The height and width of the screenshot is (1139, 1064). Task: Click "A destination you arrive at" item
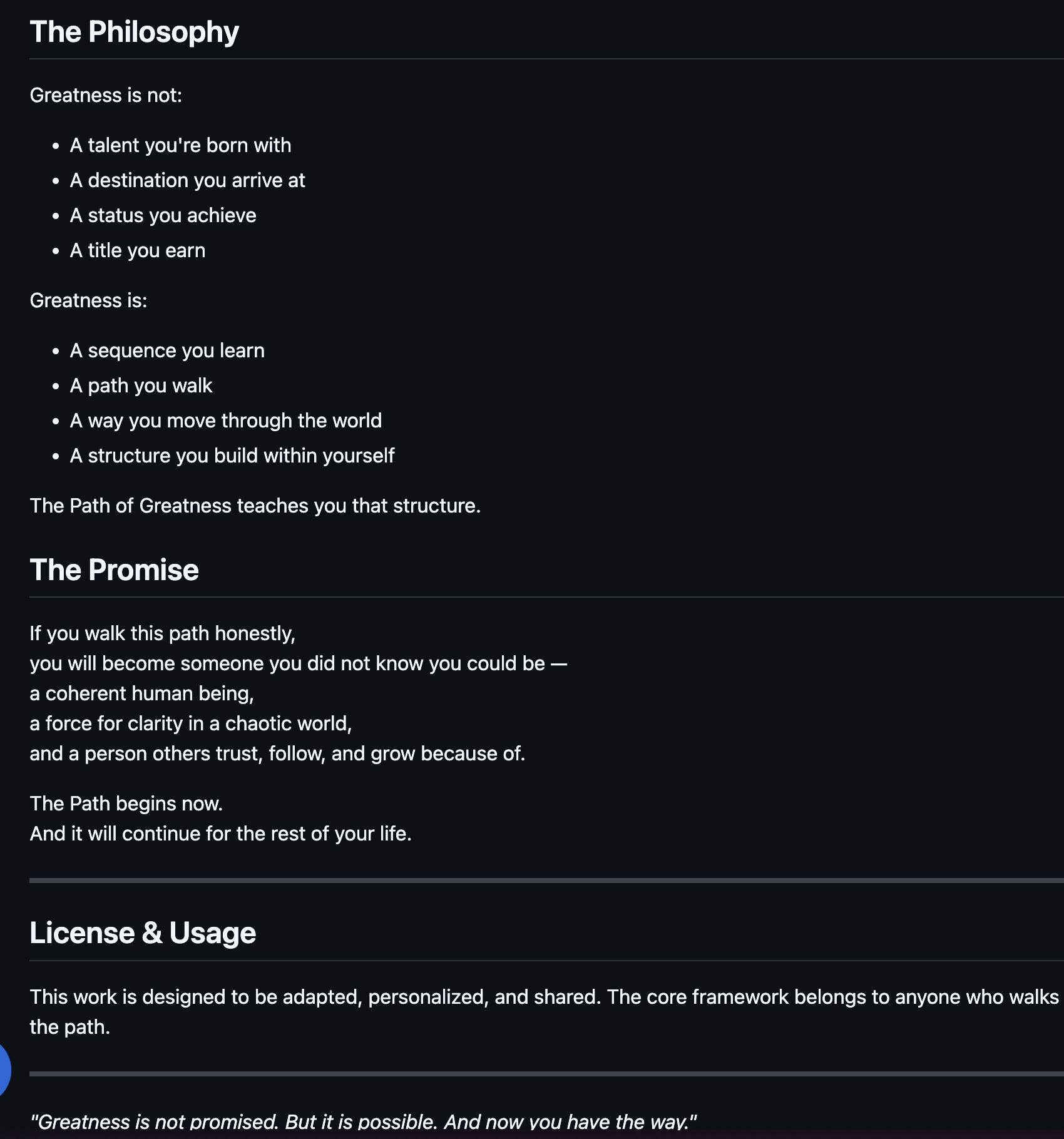[x=187, y=180]
